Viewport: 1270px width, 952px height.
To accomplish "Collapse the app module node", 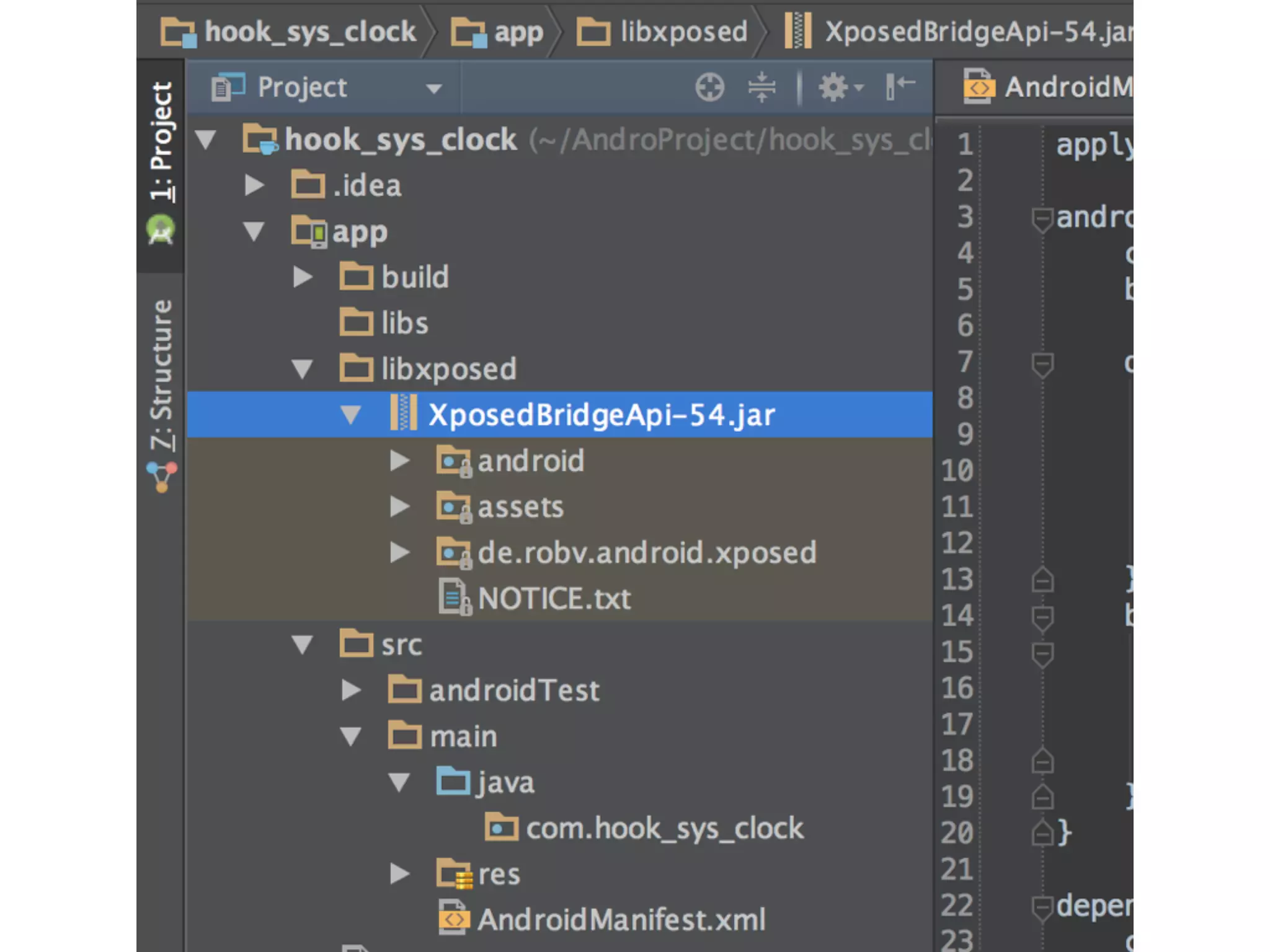I will (x=254, y=232).
